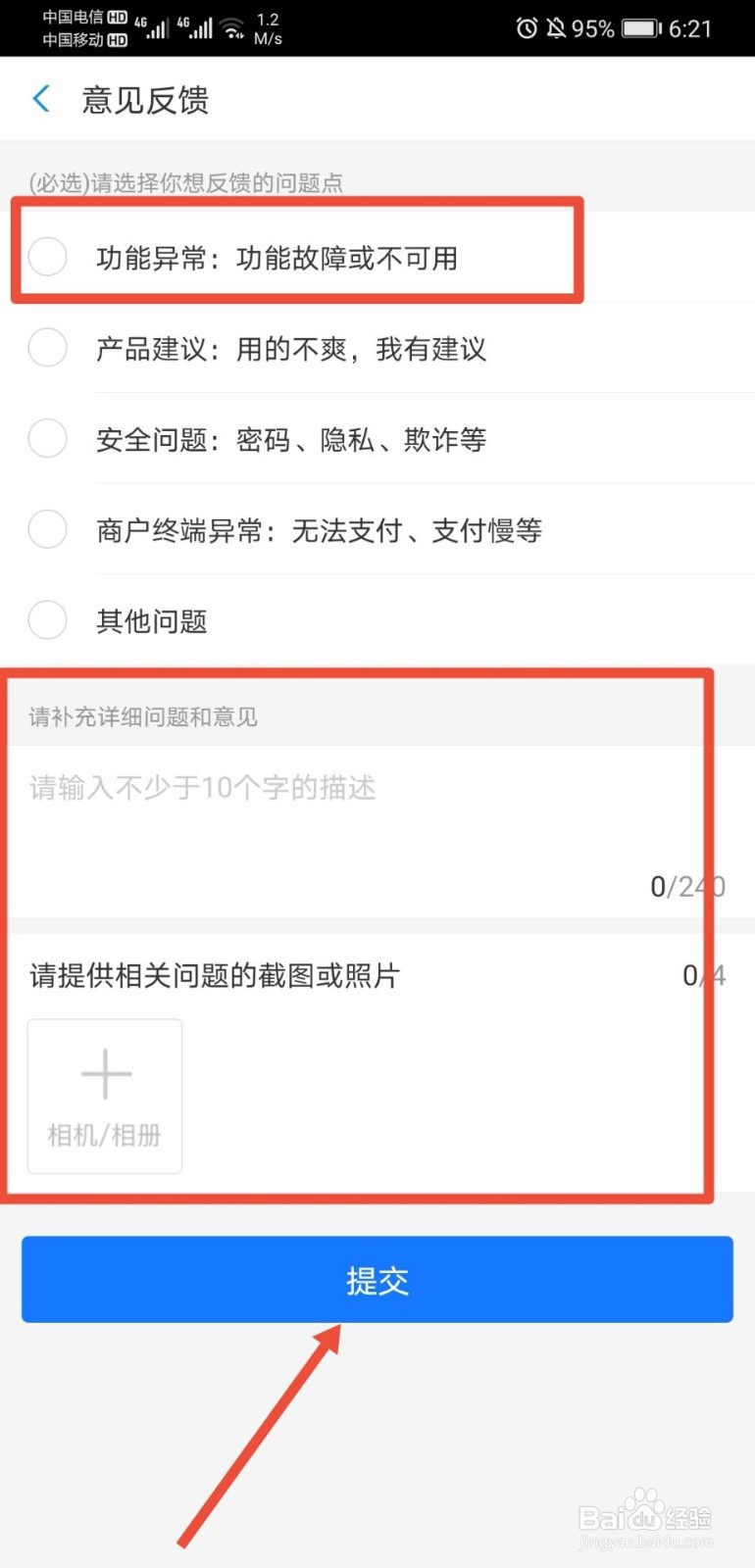Tap the back arrow icon

coord(41,99)
